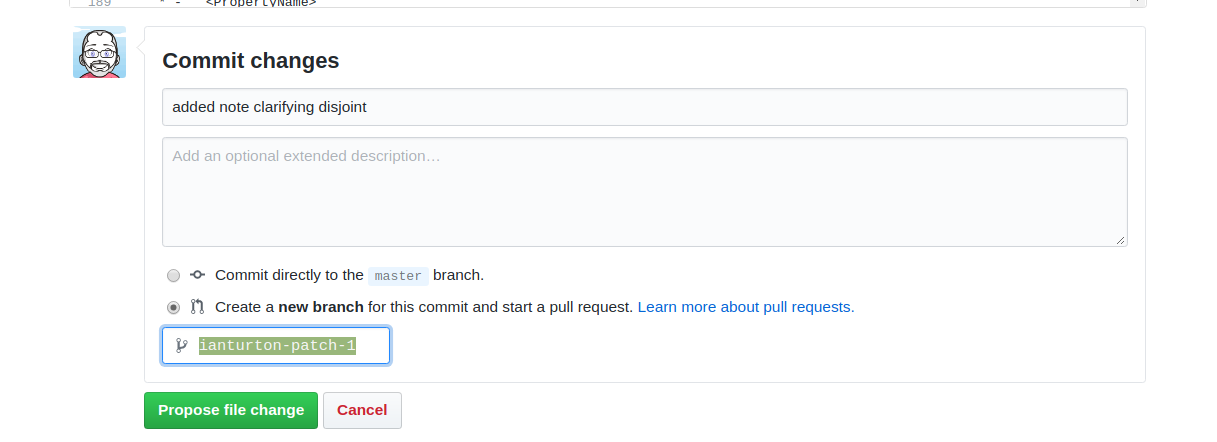Viewport: 1217px width, 442px height.
Task: Cancel the commit with the Cancel button
Action: click(362, 410)
